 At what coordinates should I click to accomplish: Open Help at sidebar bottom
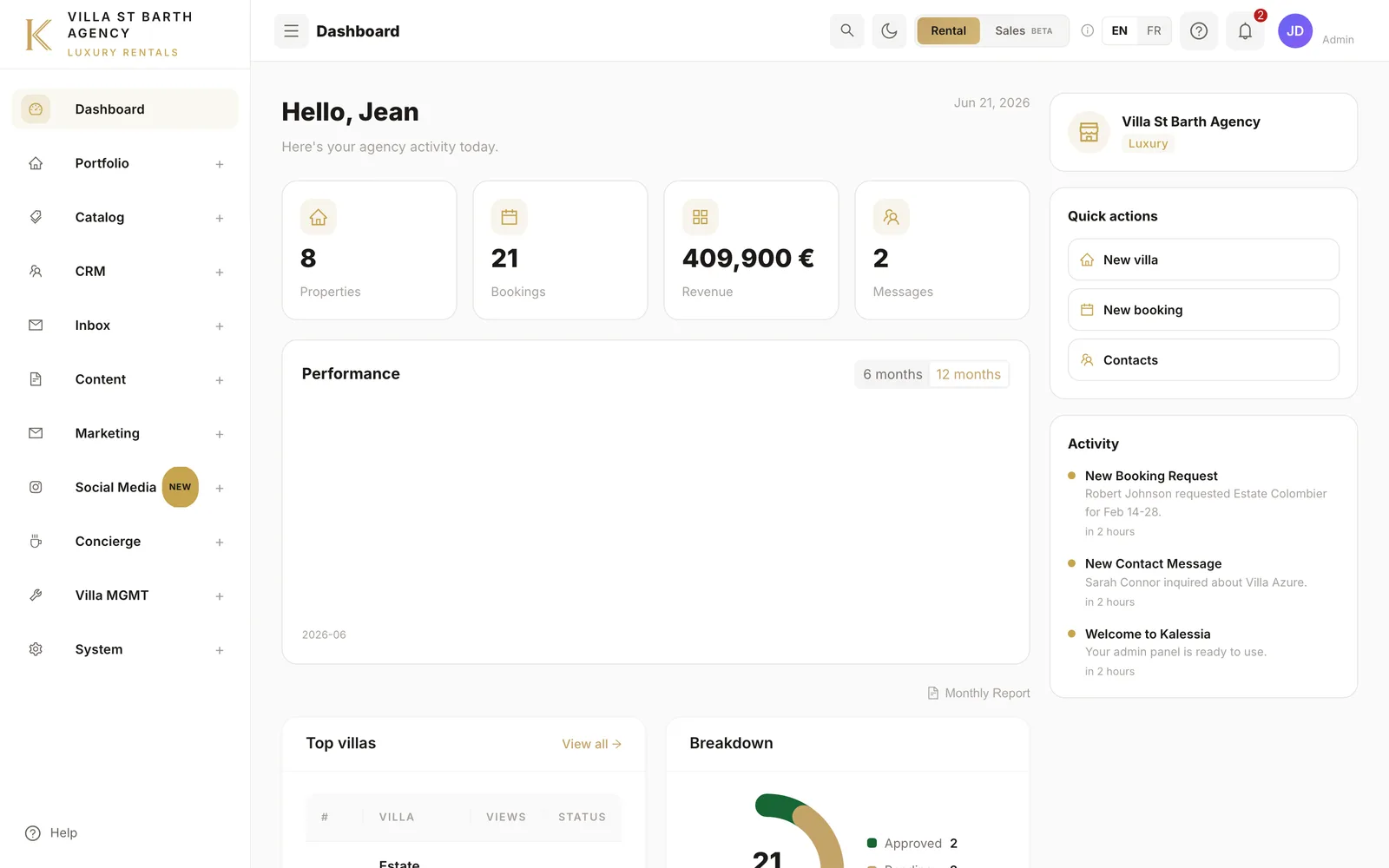(51, 833)
